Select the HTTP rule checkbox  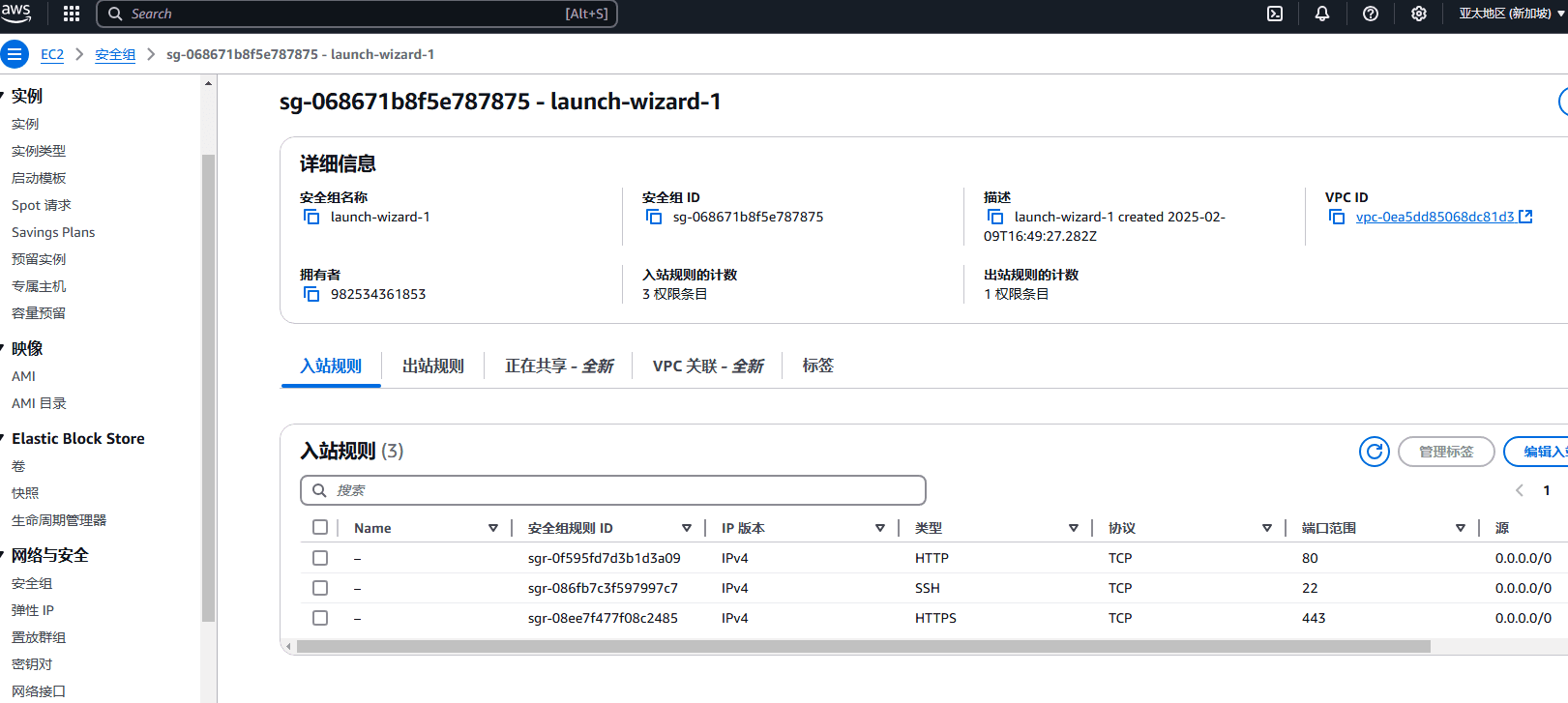pyautogui.click(x=320, y=558)
